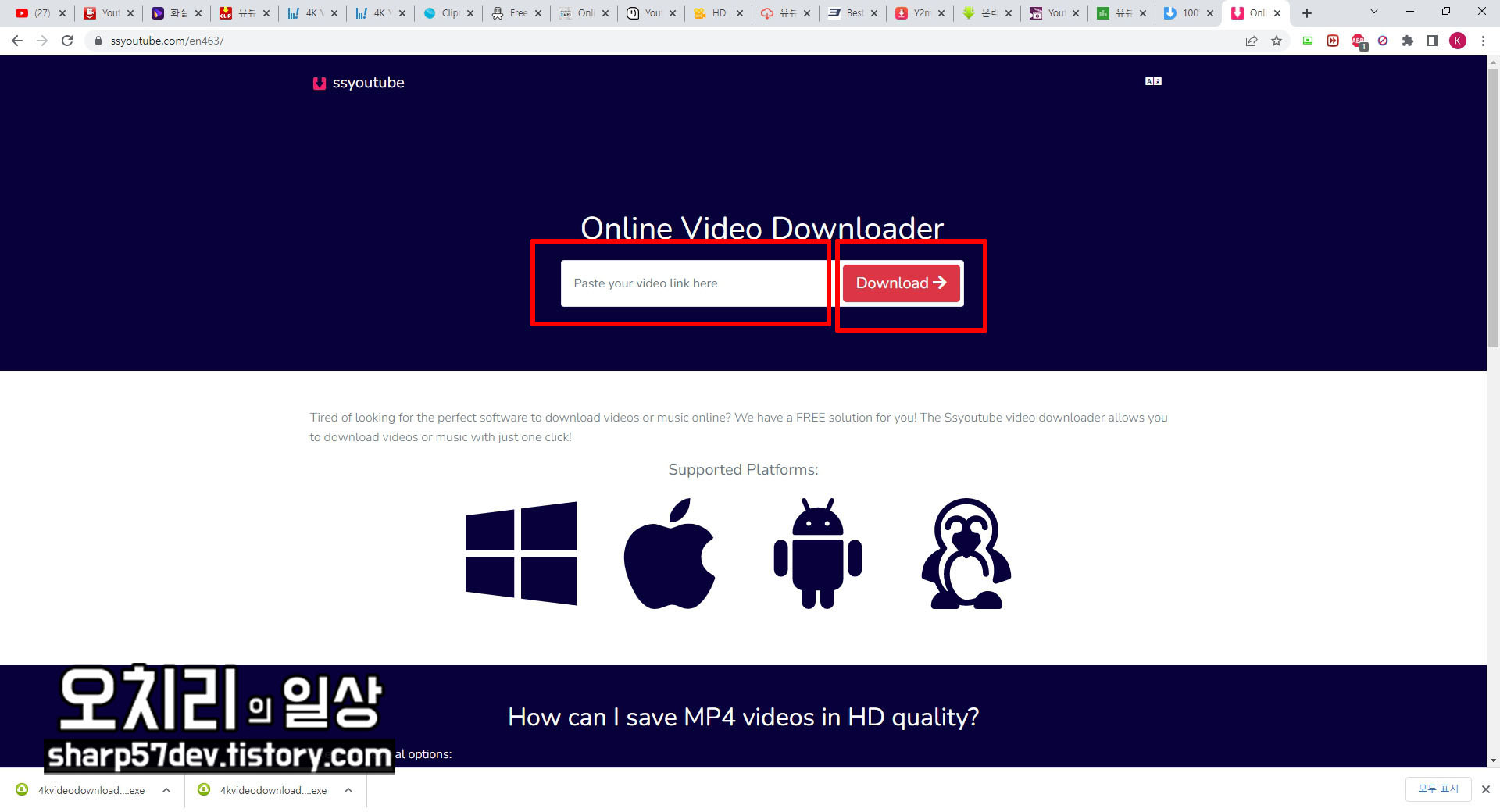Click the 모두 표시 show-all button
Screen dimensions: 1500x812
(x=1438, y=789)
